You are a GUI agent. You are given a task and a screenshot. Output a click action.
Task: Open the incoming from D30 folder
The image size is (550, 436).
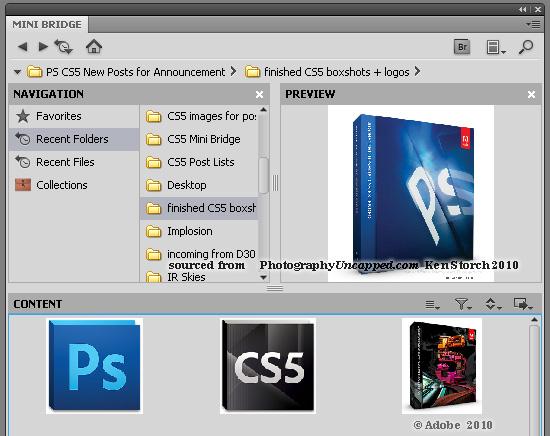[x=199, y=254]
